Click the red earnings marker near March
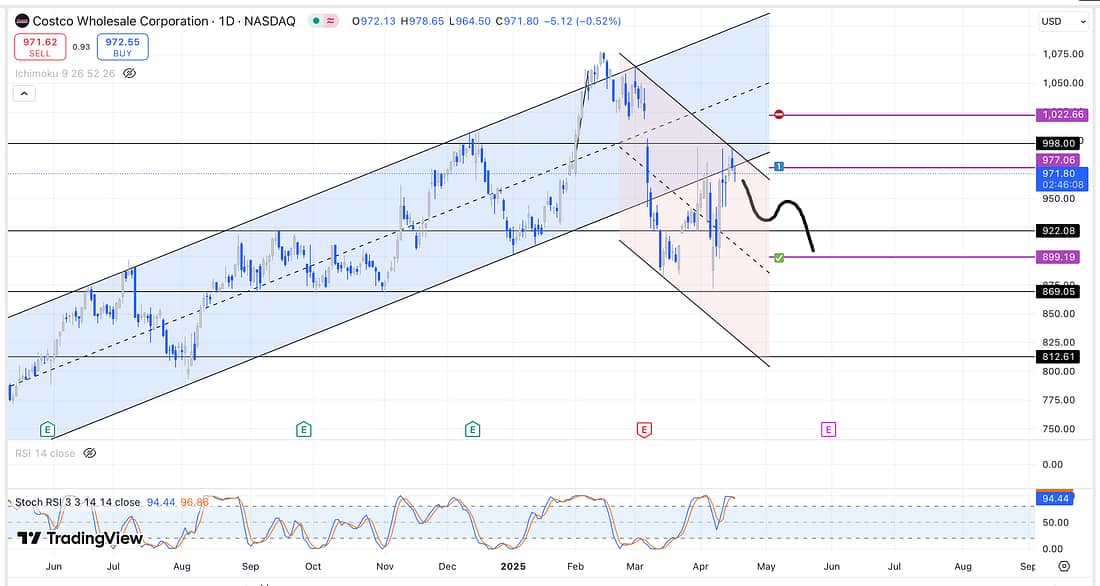Viewport: 1100px width, 586px height. pyautogui.click(x=644, y=430)
